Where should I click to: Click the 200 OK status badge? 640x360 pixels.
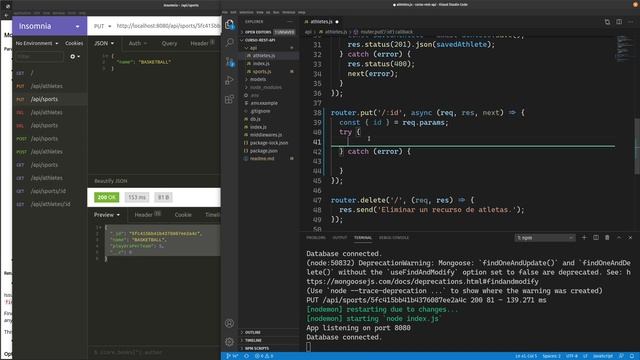coord(107,198)
